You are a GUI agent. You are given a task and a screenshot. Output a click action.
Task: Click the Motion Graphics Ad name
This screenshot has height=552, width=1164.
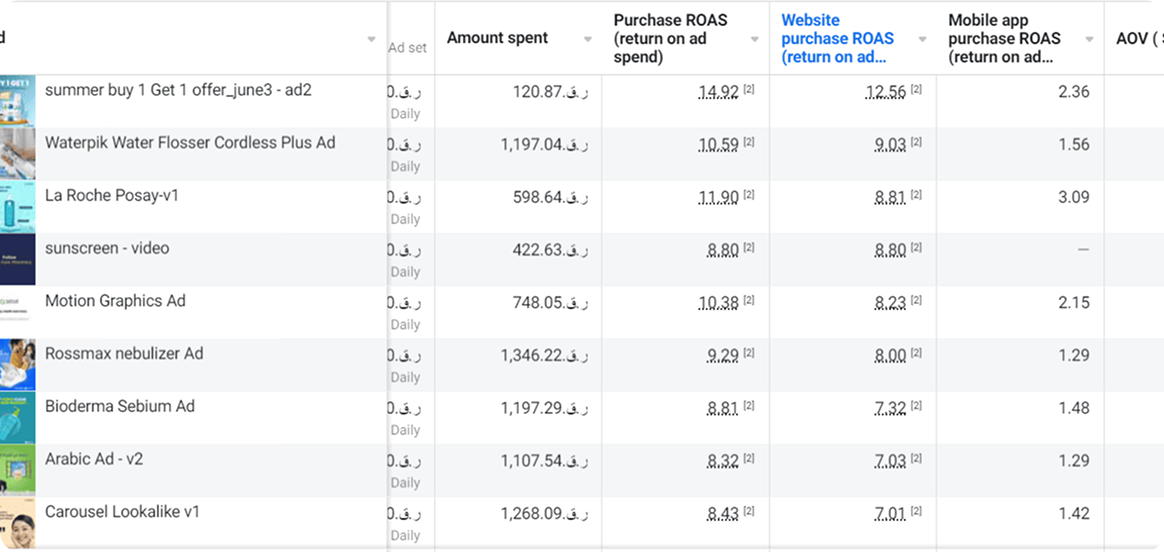[x=115, y=301]
